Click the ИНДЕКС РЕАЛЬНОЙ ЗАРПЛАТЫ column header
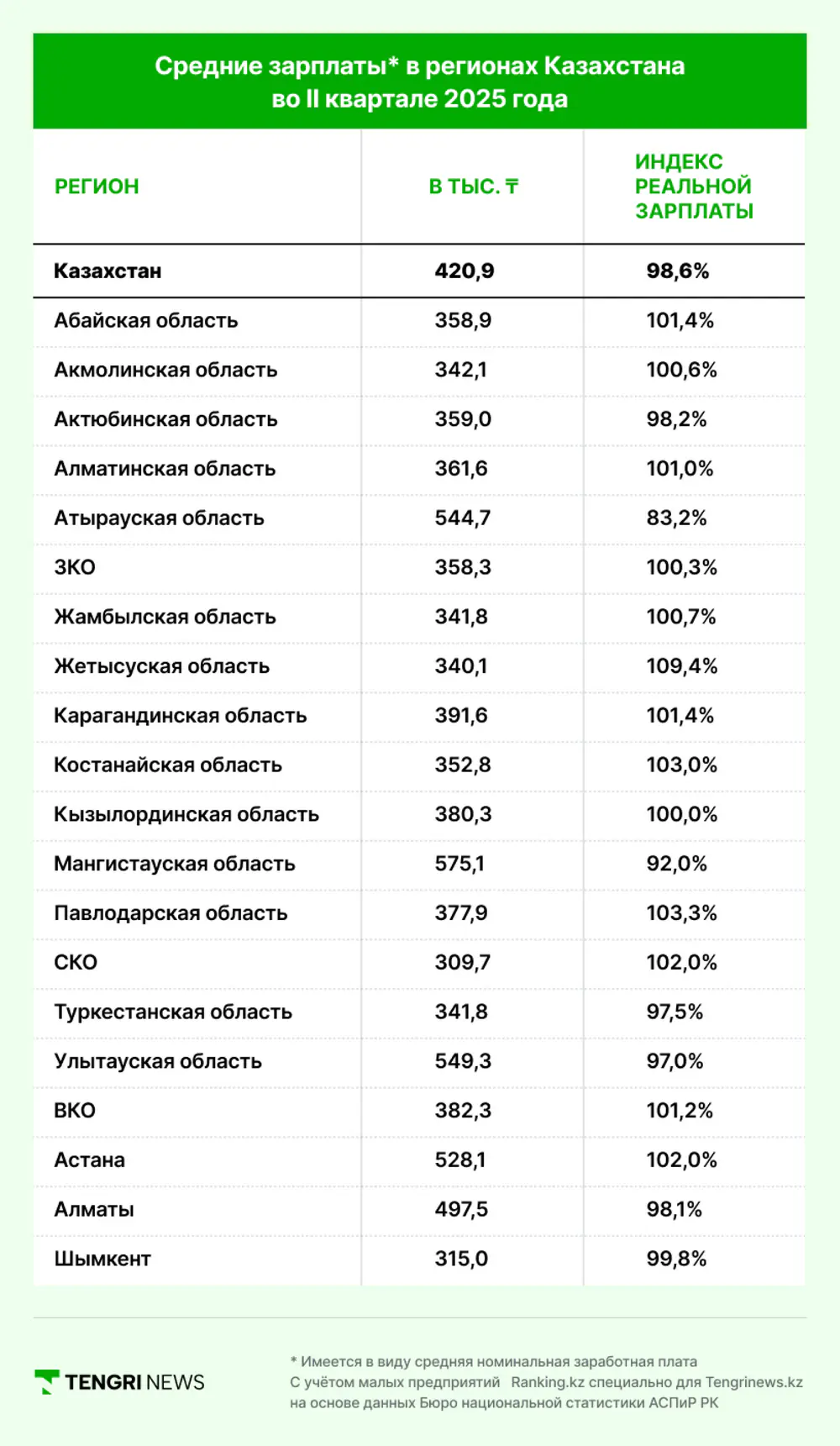Screen dimensions: 840x1446 pos(693,187)
